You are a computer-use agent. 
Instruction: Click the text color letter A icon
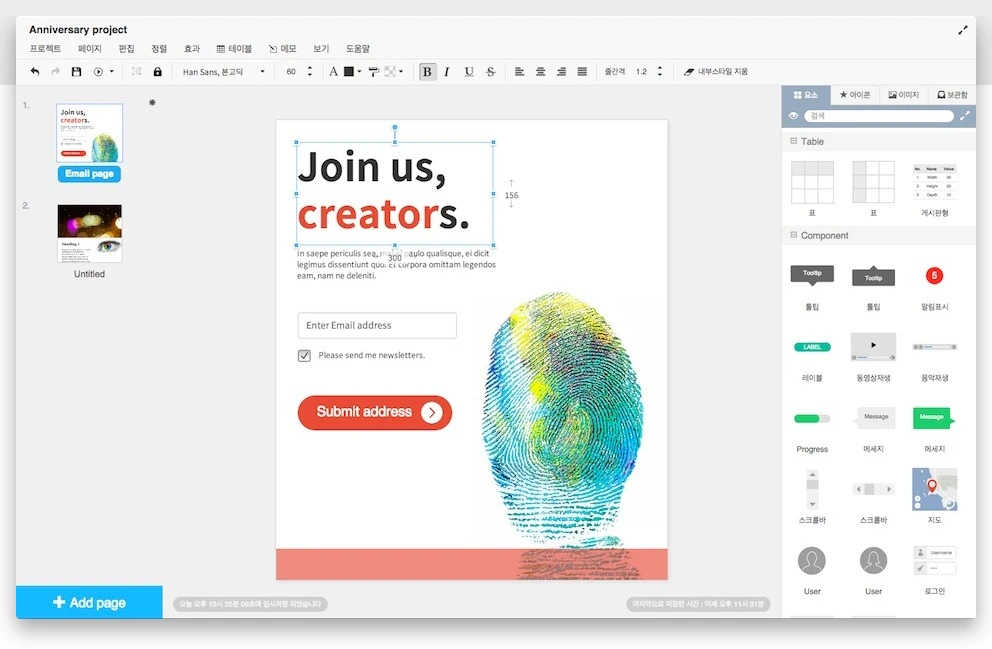333,71
